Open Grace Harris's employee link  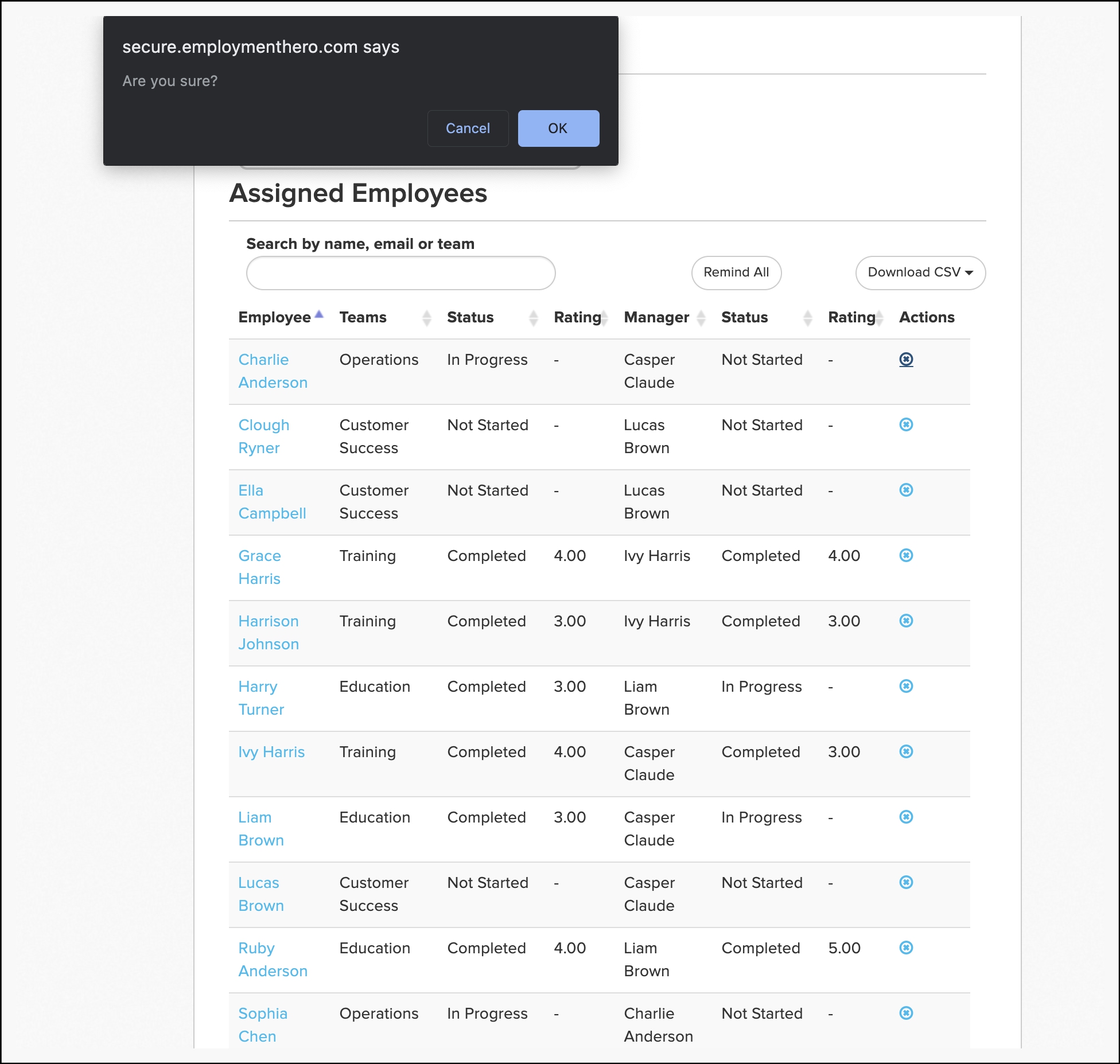pyautogui.click(x=259, y=567)
